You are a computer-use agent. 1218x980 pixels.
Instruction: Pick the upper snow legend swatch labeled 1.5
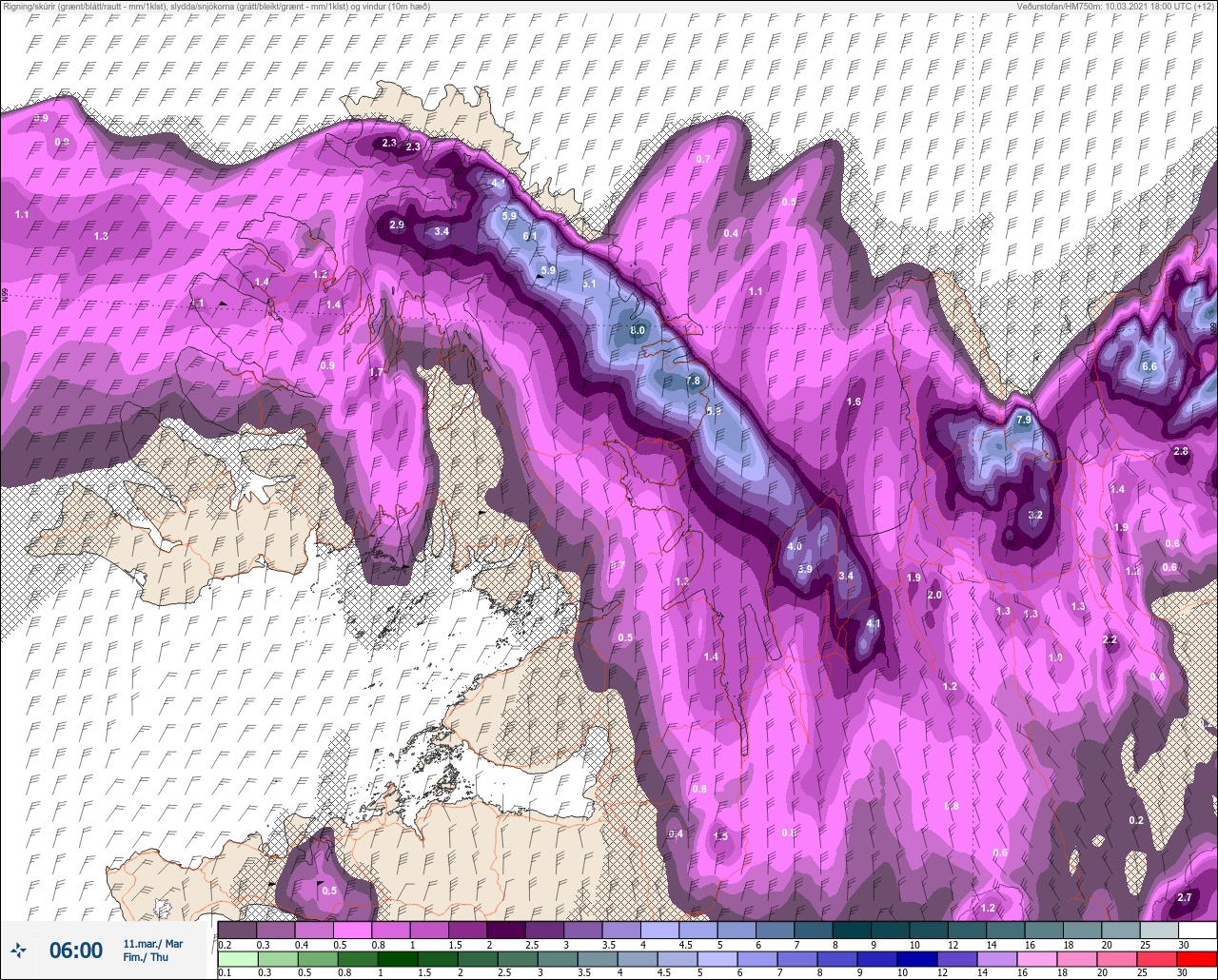click(468, 930)
